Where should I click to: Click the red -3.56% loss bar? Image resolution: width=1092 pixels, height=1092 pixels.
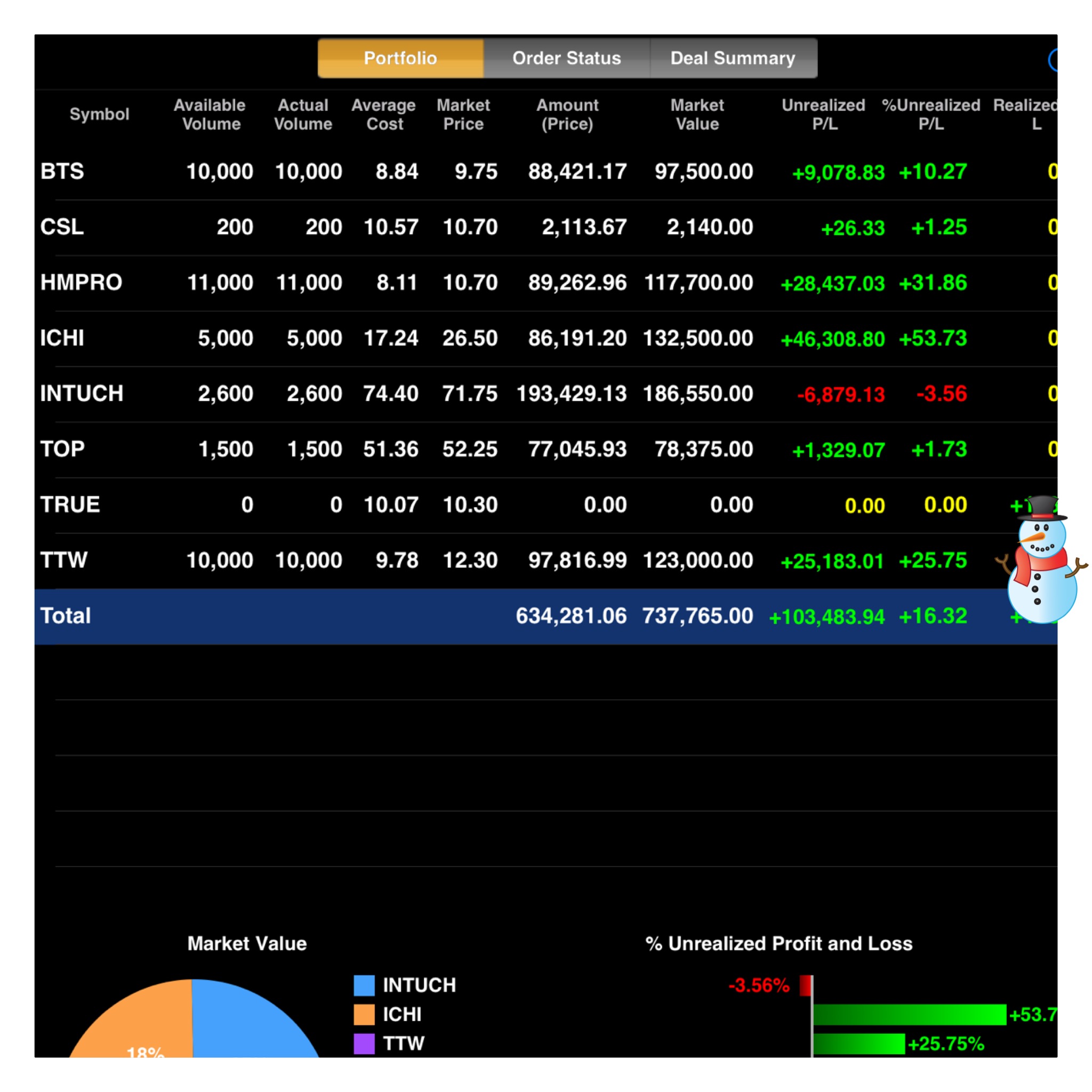tap(806, 986)
